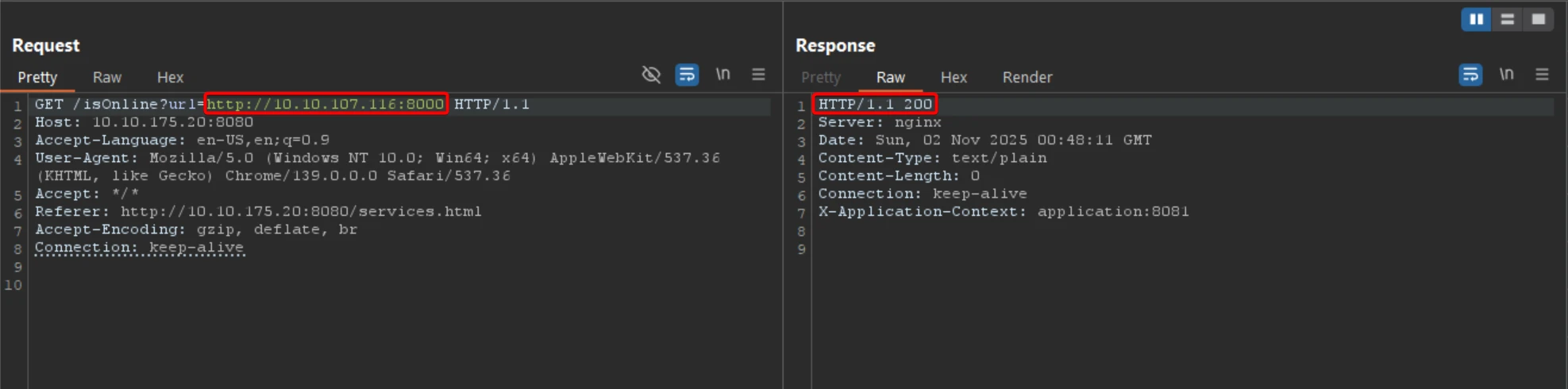Select combined single-pane layout icon
Image resolution: width=1568 pixels, height=389 pixels.
click(x=1538, y=19)
